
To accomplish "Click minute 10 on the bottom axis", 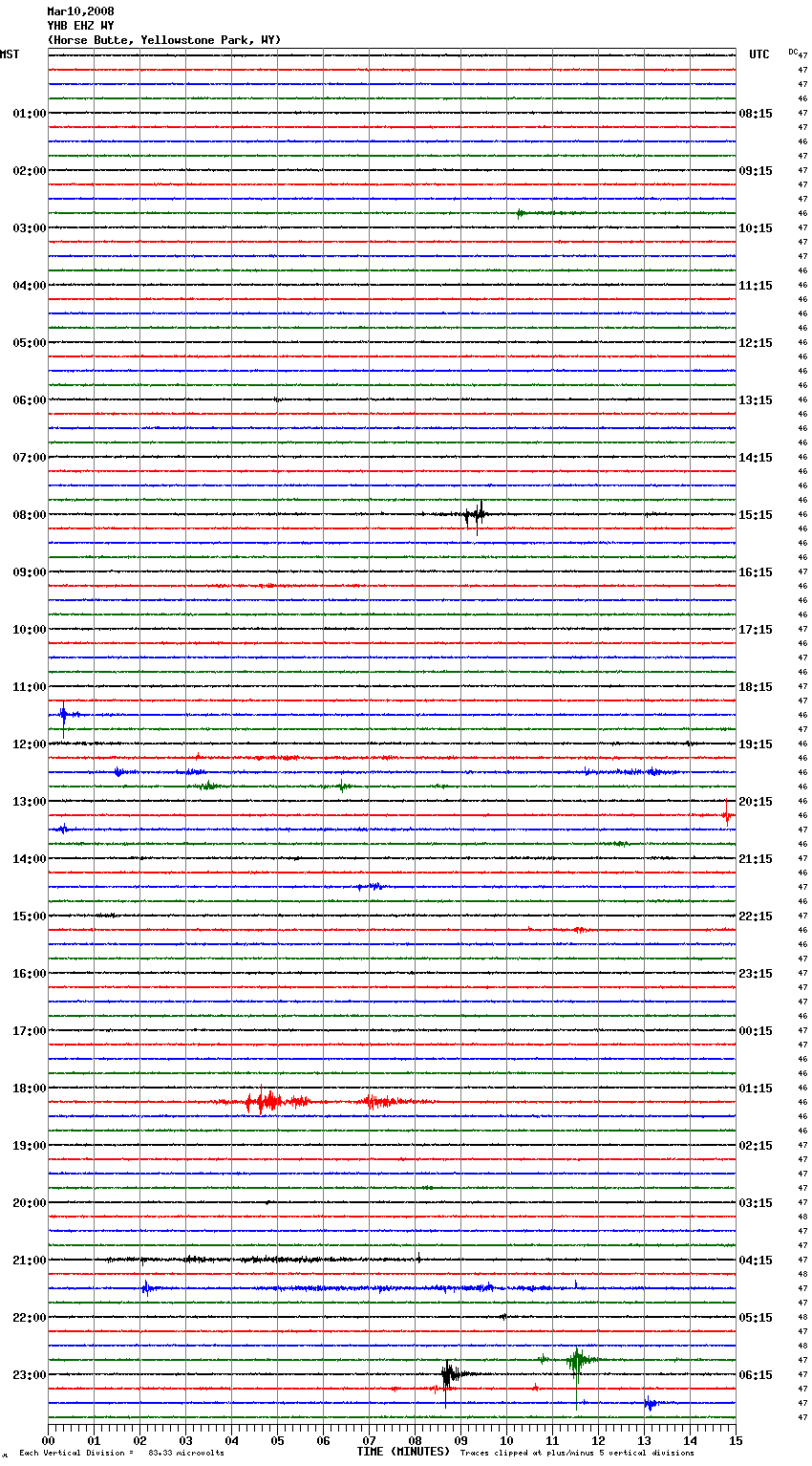I will pos(506,1440).
